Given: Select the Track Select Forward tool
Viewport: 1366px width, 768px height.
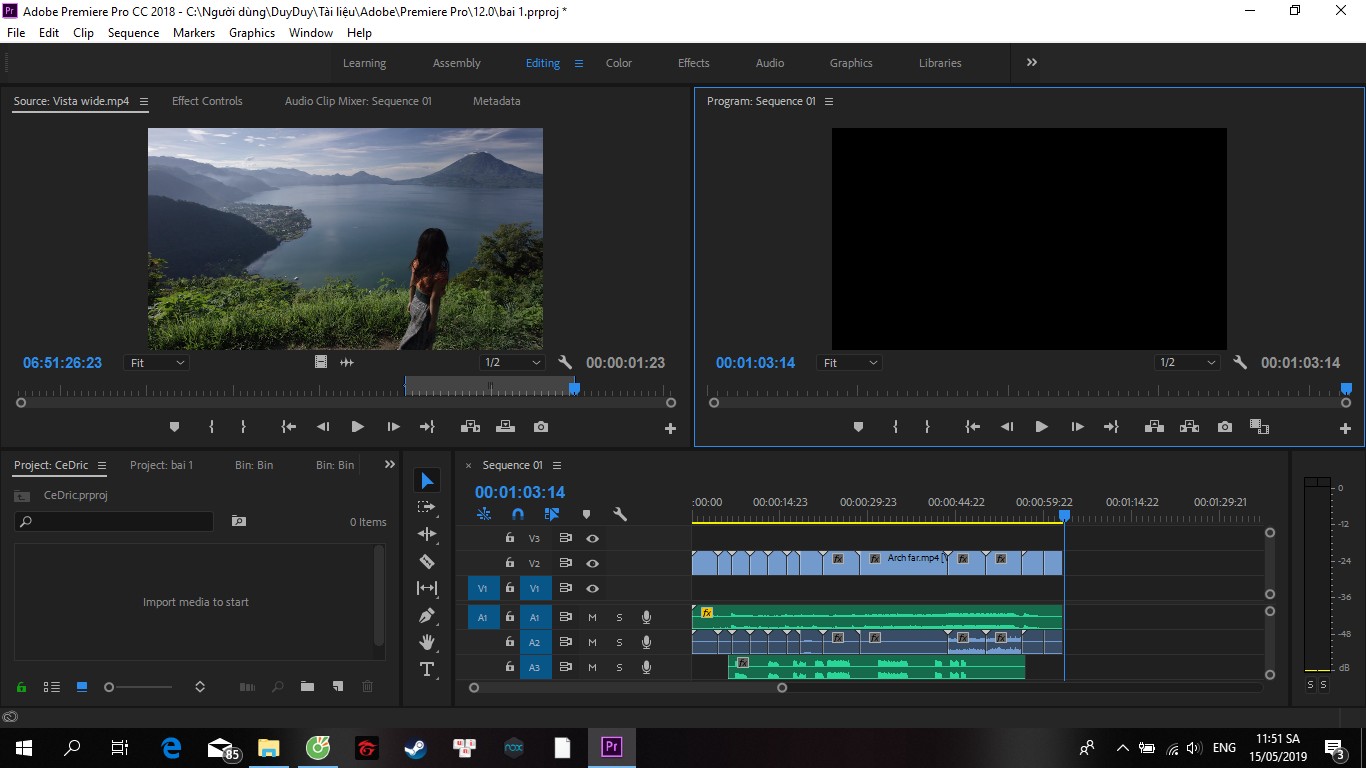Looking at the screenshot, I should click(427, 507).
